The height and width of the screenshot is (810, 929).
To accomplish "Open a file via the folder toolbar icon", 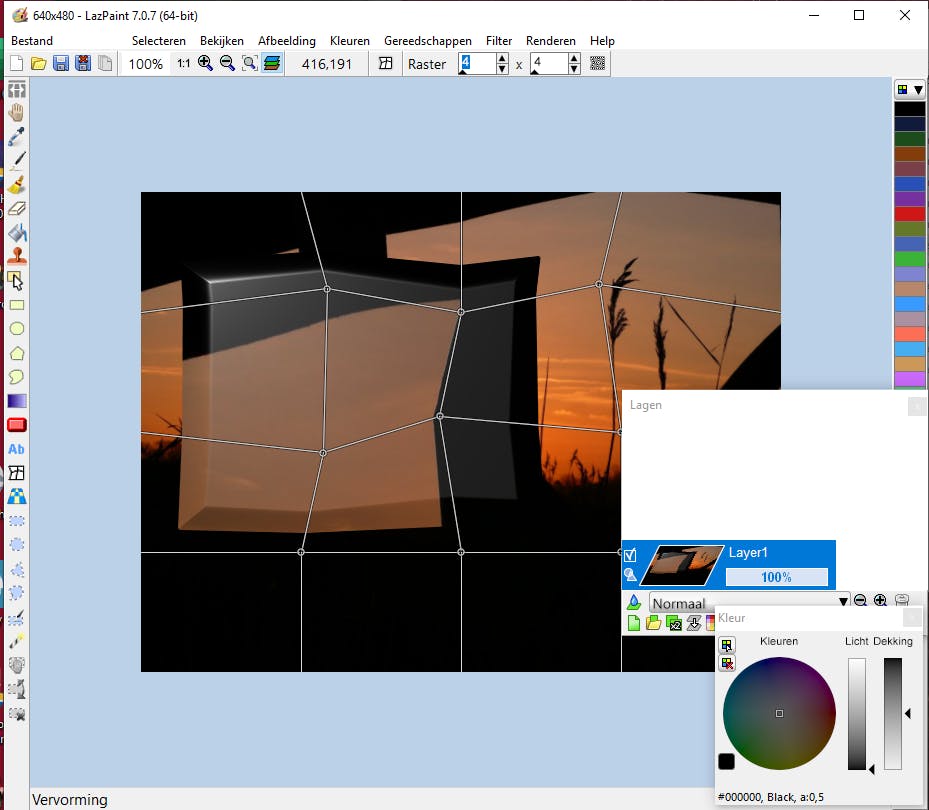I will (x=38, y=62).
